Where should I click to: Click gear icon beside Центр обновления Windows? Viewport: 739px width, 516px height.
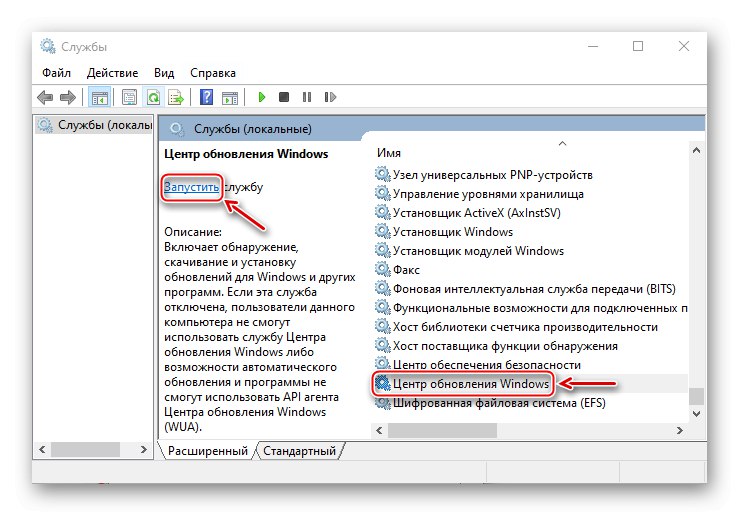[383, 384]
